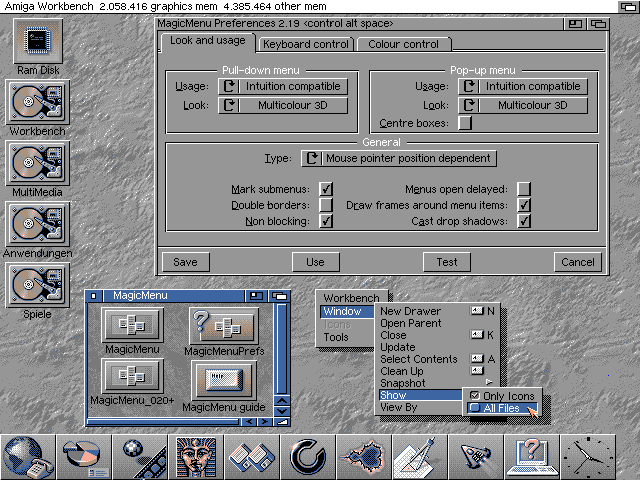The width and height of the screenshot is (640, 480).
Task: Click MagicMenu window scroll right arrow
Action: tap(265, 422)
